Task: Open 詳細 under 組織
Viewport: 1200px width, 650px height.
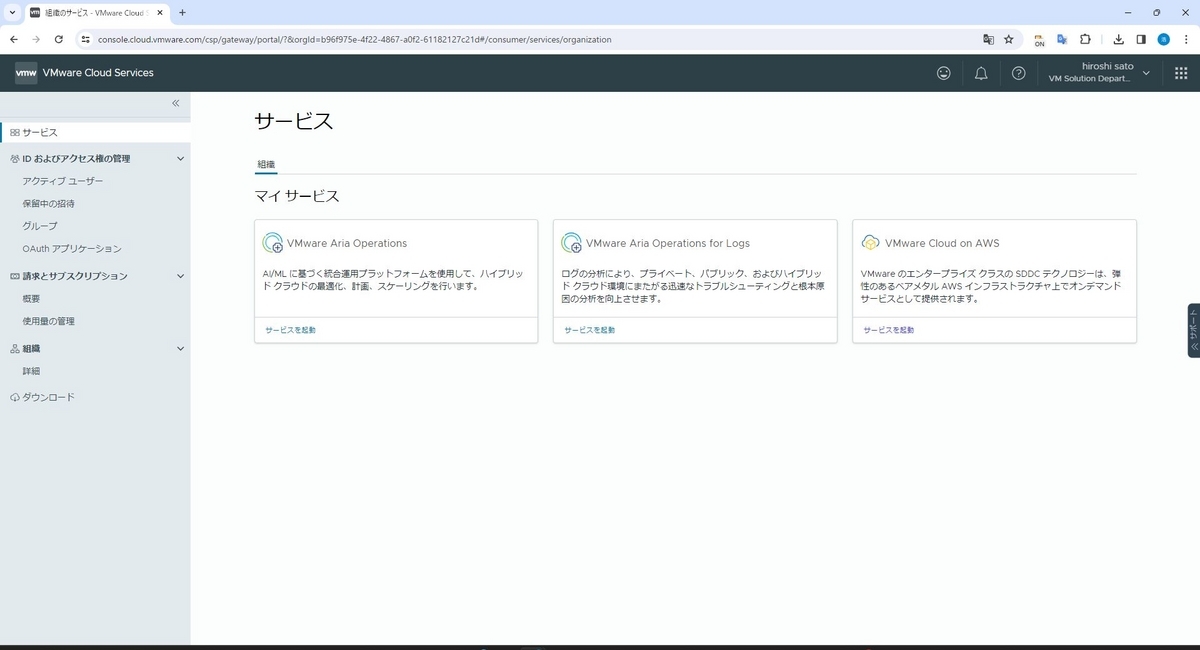Action: click(x=31, y=371)
